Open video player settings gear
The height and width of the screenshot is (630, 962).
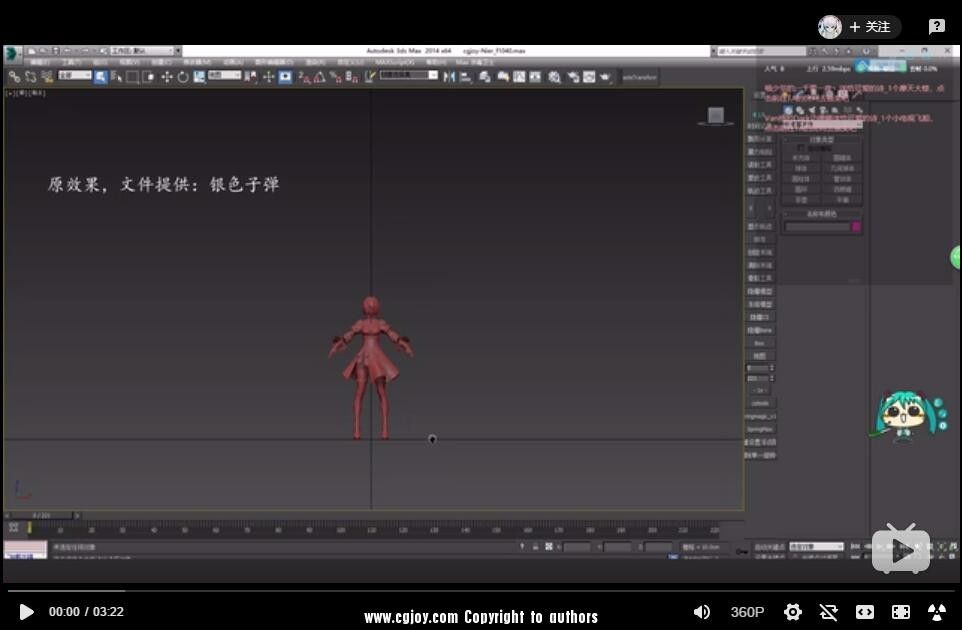pyautogui.click(x=793, y=612)
